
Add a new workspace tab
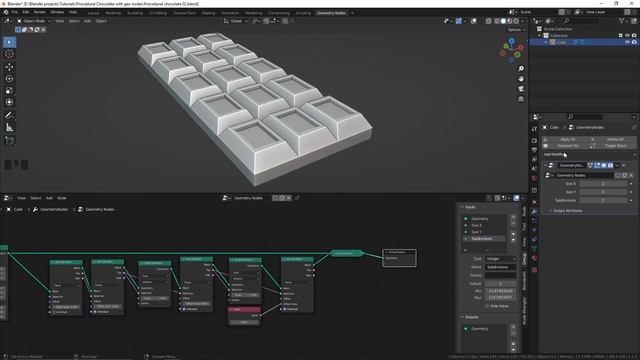point(353,13)
